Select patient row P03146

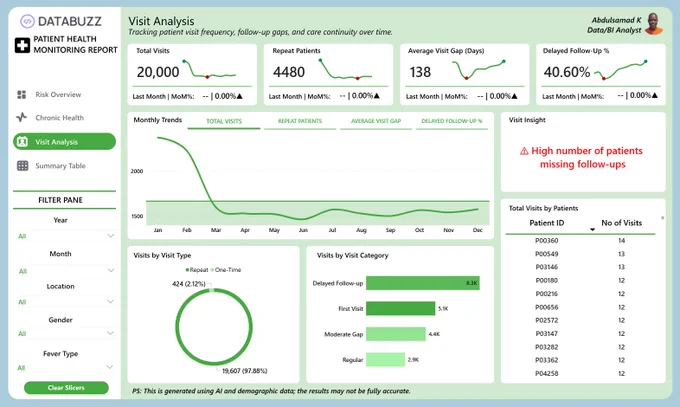[x=580, y=267]
